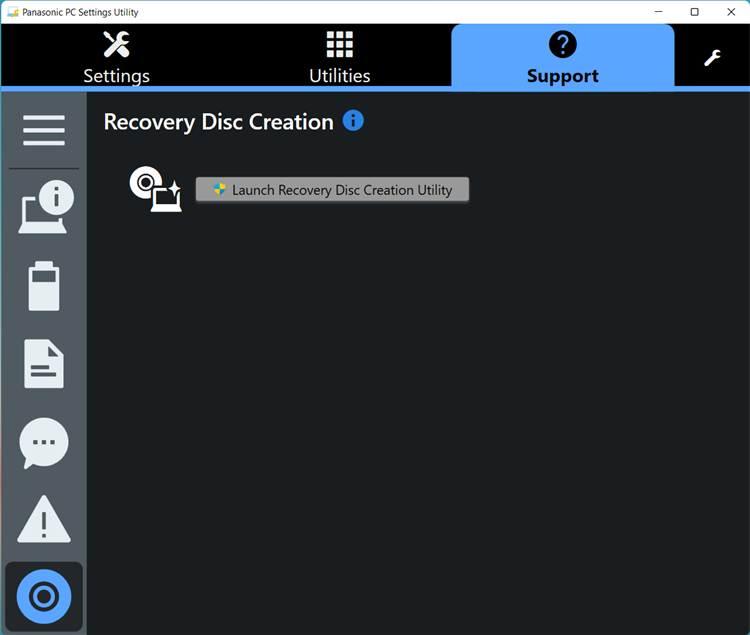Select the warning triangle sidebar icon
This screenshot has height=635, width=750.
point(44,519)
